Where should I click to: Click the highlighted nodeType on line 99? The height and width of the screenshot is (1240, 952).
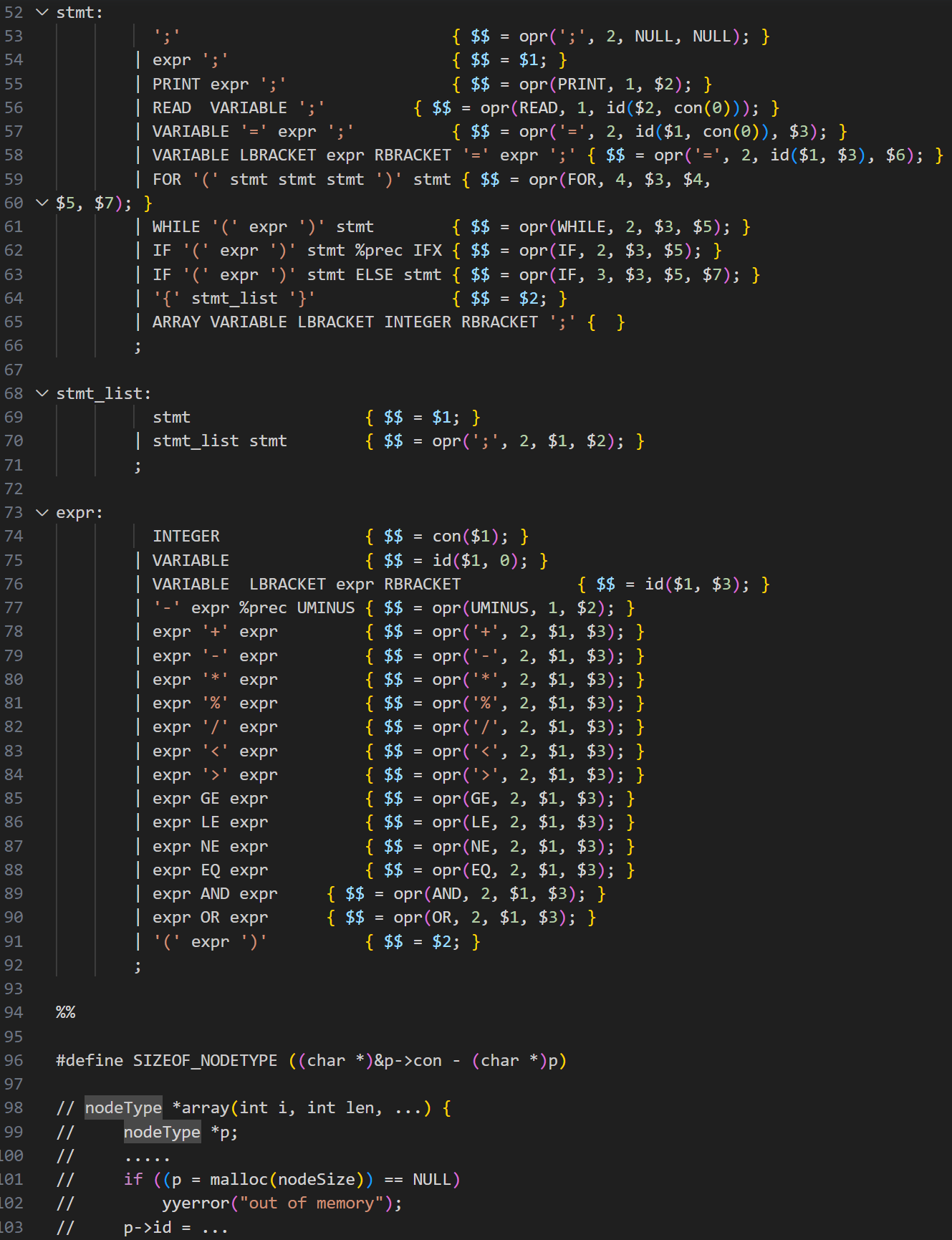(162, 1133)
